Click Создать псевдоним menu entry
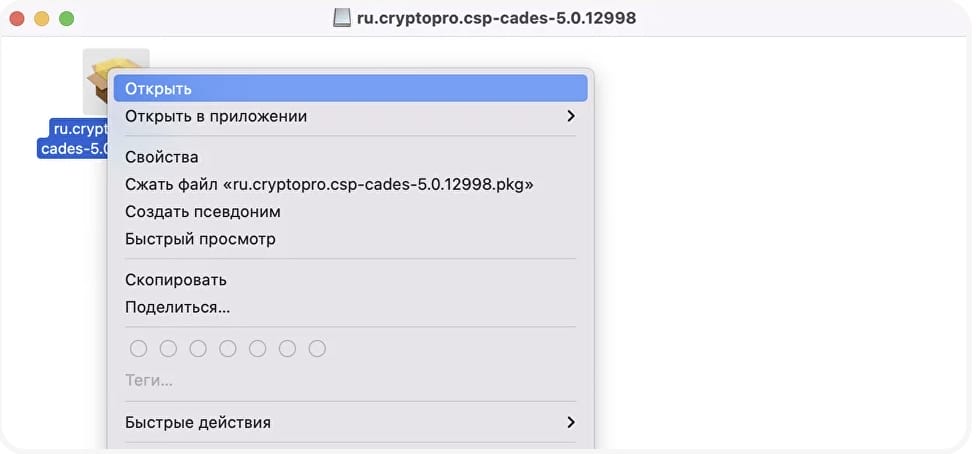Image resolution: width=976 pixels, height=454 pixels. tap(202, 212)
